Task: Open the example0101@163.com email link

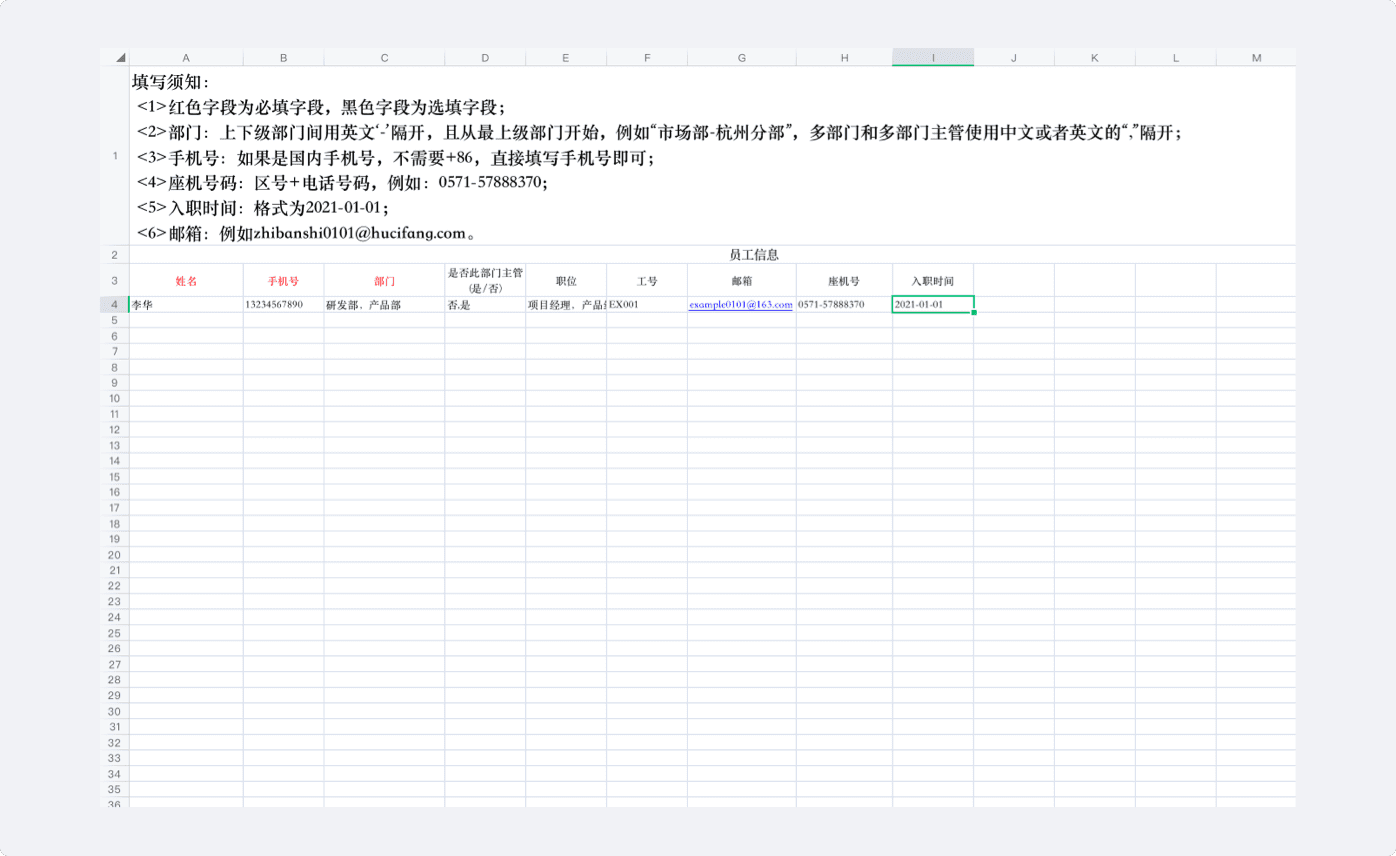Action: (740, 304)
